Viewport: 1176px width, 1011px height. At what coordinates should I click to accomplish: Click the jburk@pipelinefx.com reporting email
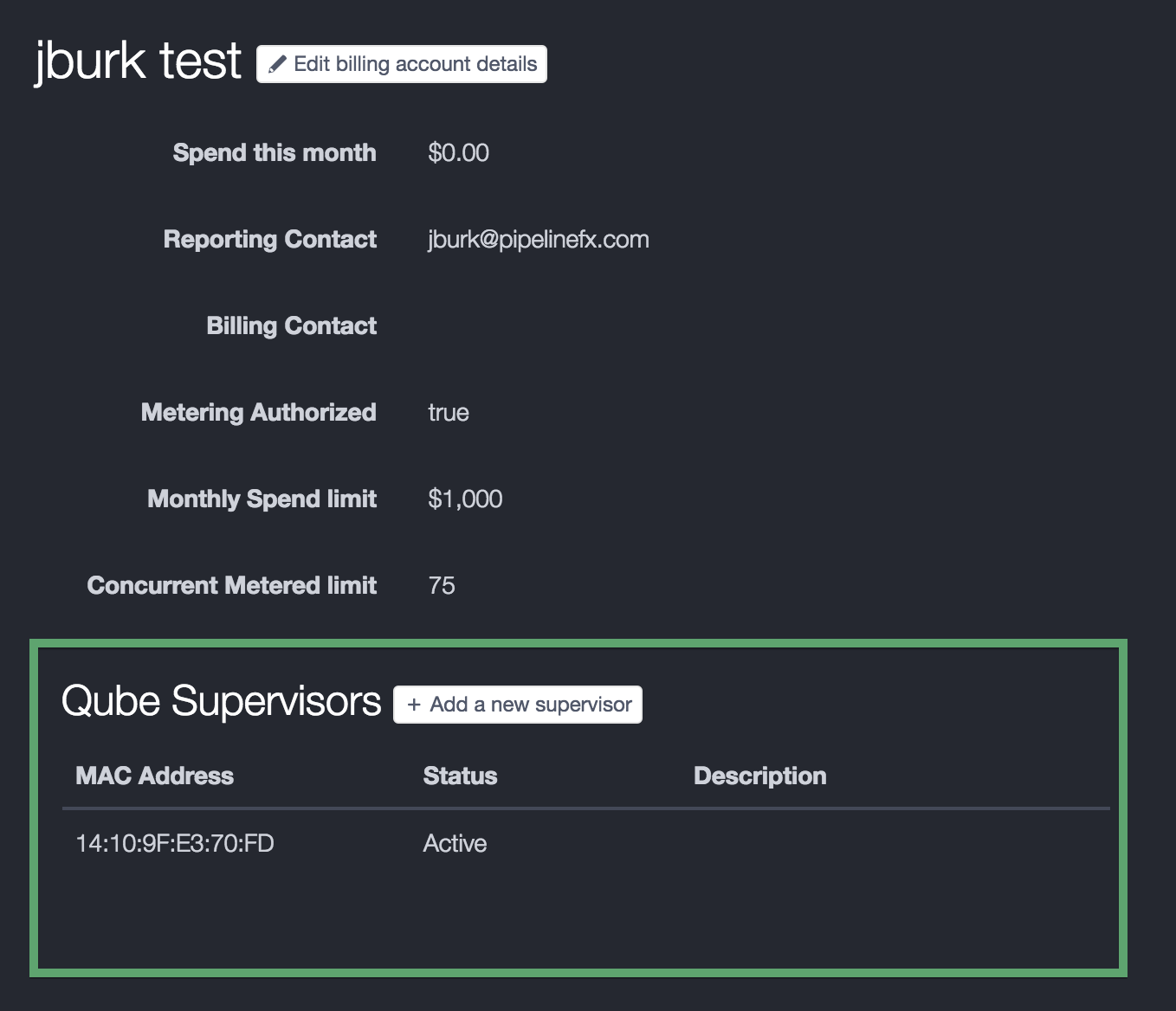pyautogui.click(x=538, y=239)
